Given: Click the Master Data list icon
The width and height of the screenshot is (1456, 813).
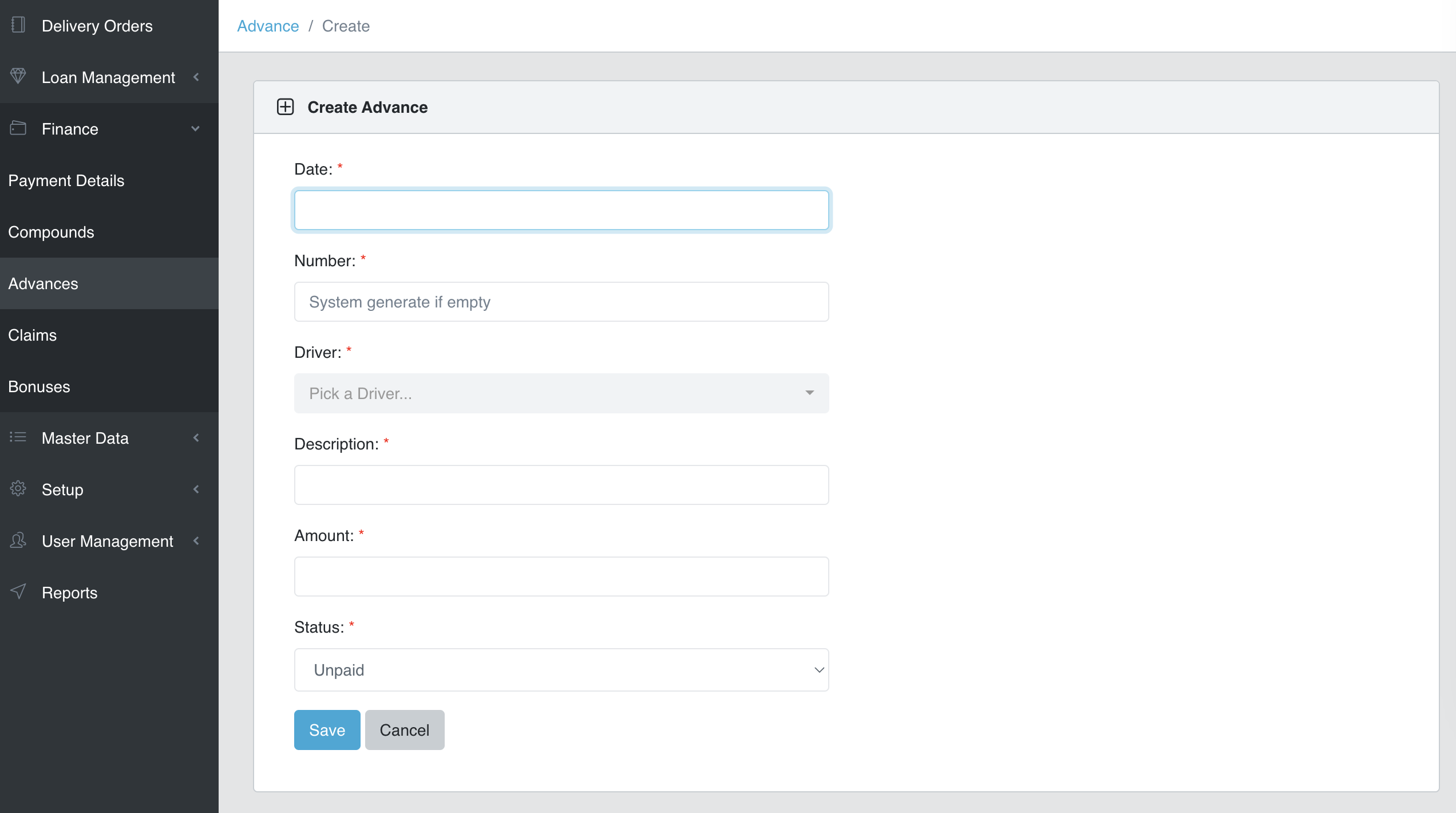Looking at the screenshot, I should [18, 437].
